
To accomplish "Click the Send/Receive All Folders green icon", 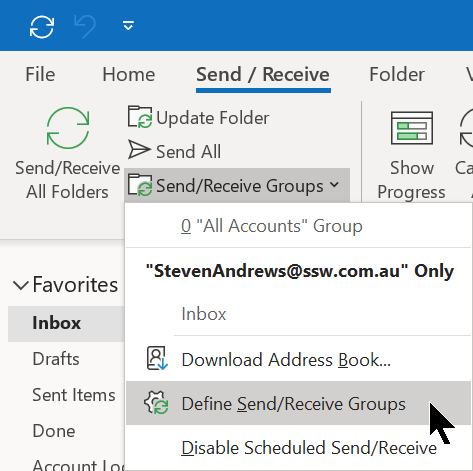I will pos(68,128).
